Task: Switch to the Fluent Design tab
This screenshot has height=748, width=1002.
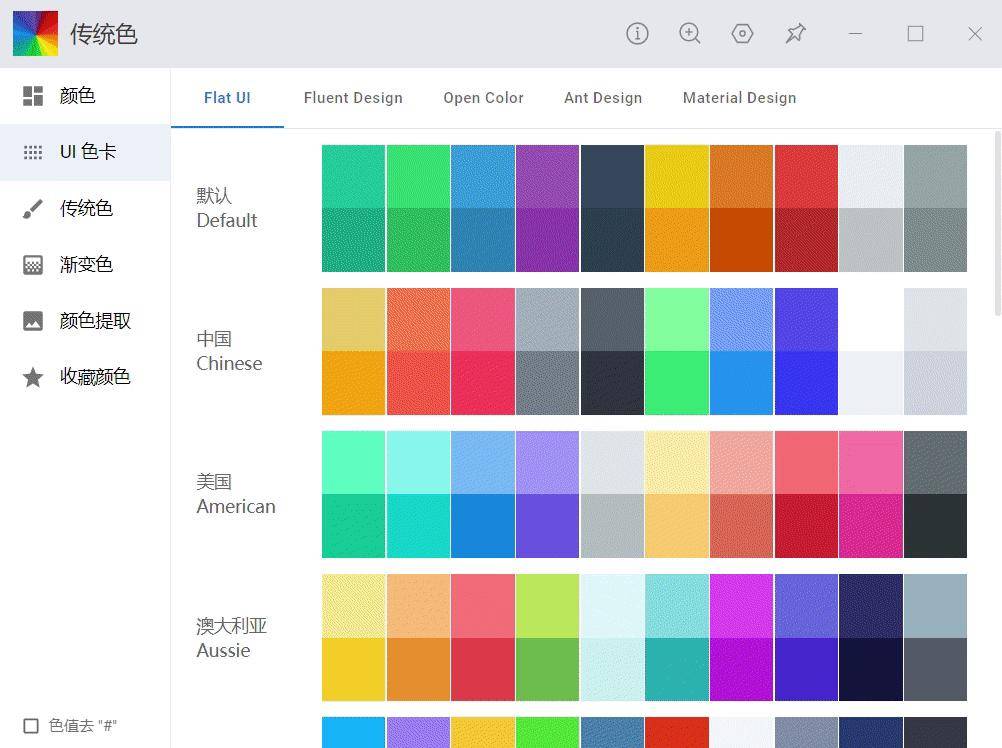Action: [x=353, y=98]
